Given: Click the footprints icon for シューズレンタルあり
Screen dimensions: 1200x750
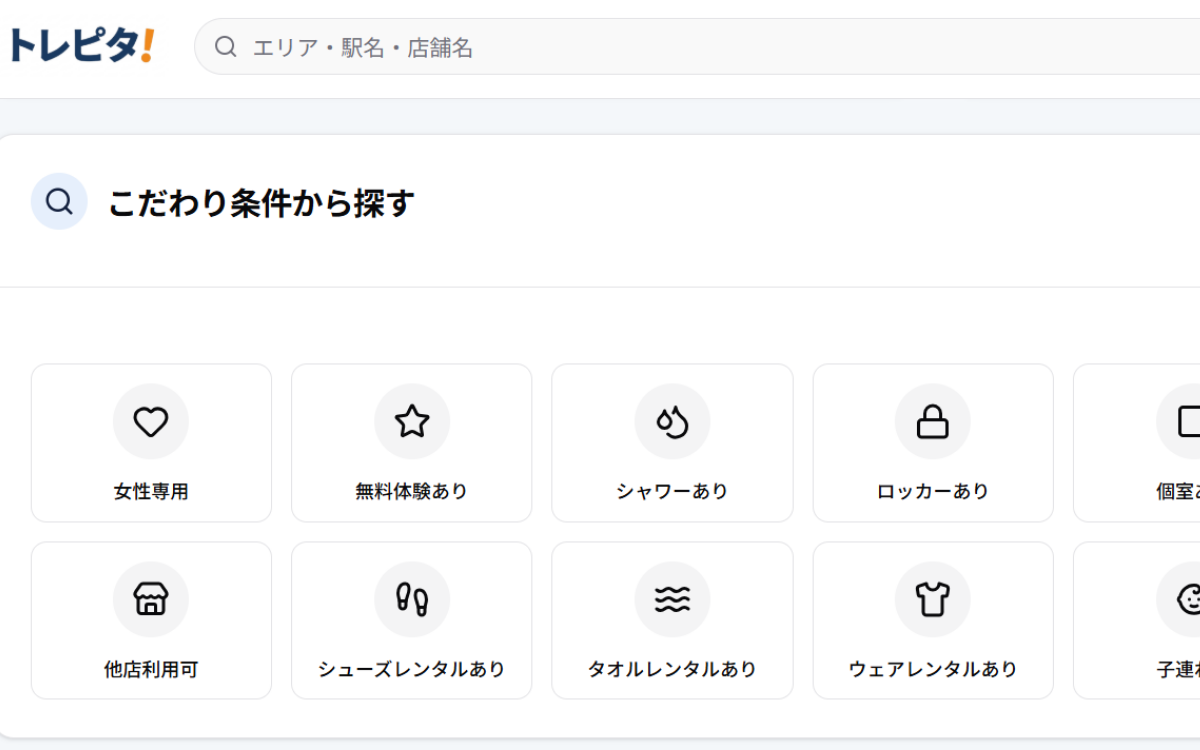Looking at the screenshot, I should [x=412, y=600].
